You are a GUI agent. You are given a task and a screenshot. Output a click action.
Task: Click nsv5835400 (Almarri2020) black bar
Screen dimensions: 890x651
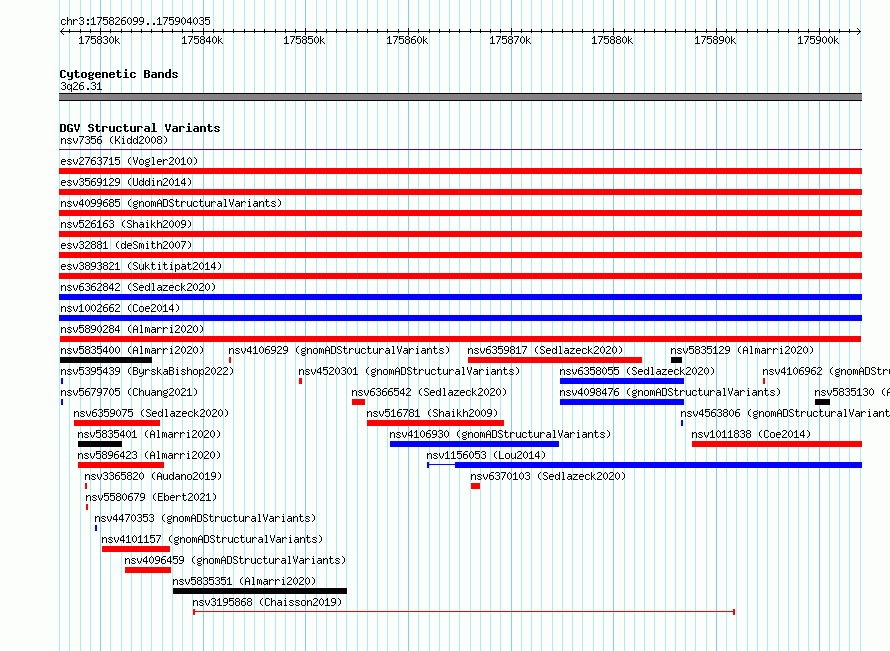pyautogui.click(x=106, y=360)
